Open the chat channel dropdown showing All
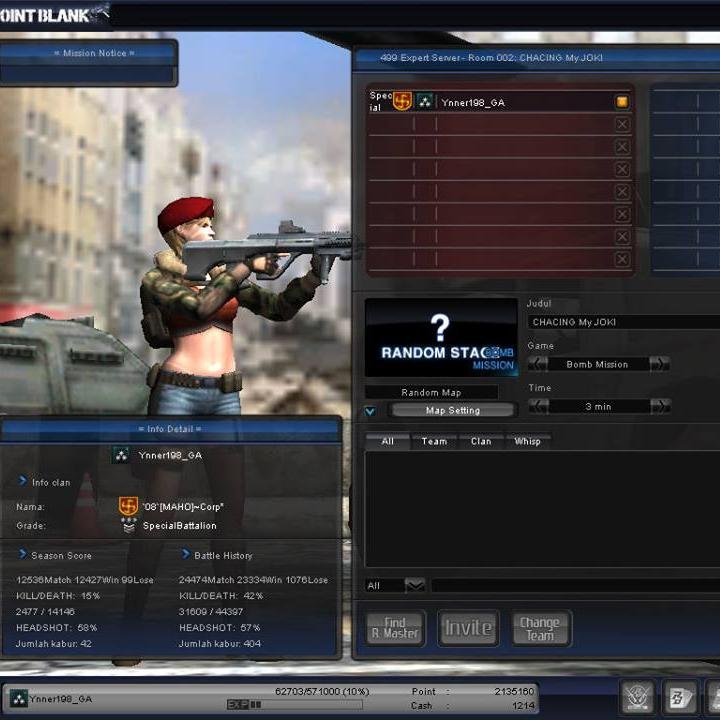The width and height of the screenshot is (720, 720). pos(415,585)
